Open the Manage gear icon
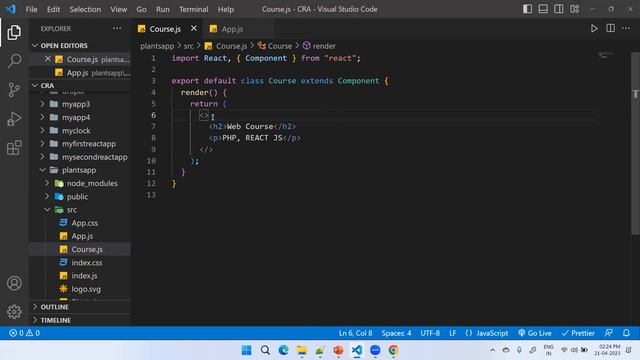 coord(14,311)
